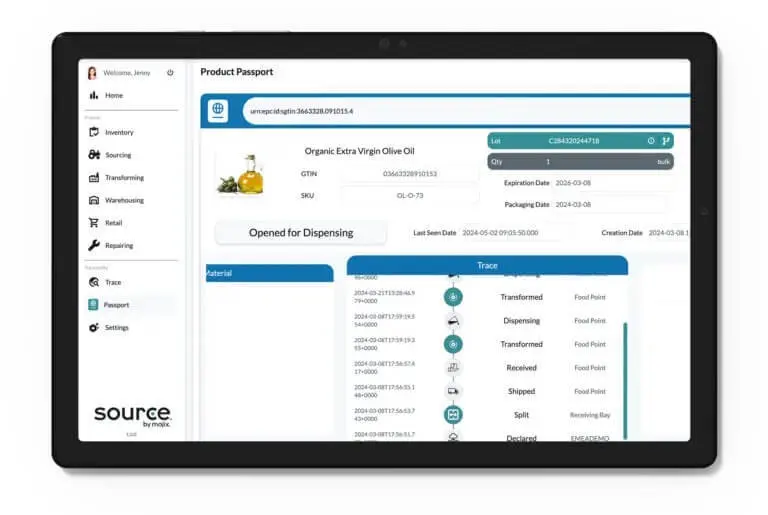Click the Shipped truck icon in Trace
The height and width of the screenshot is (515, 768).
453,391
